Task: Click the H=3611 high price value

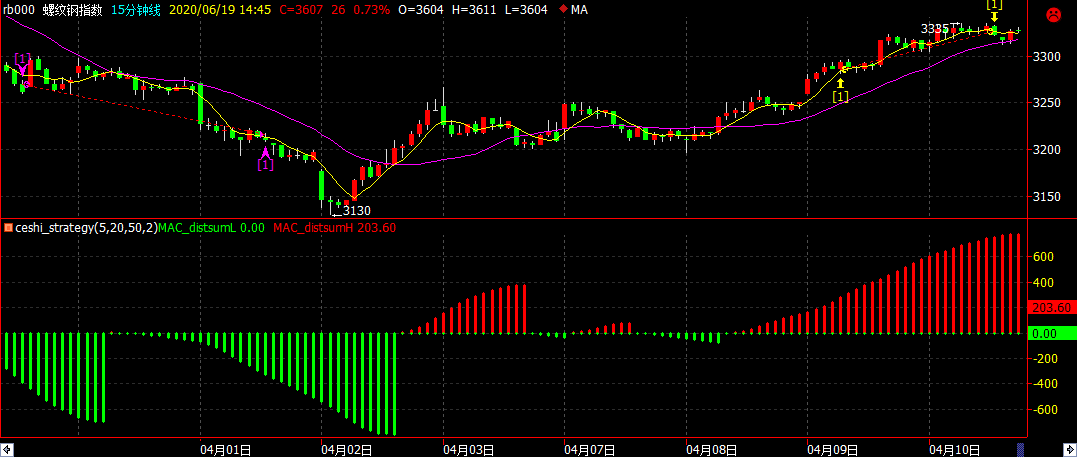Action: [475, 10]
